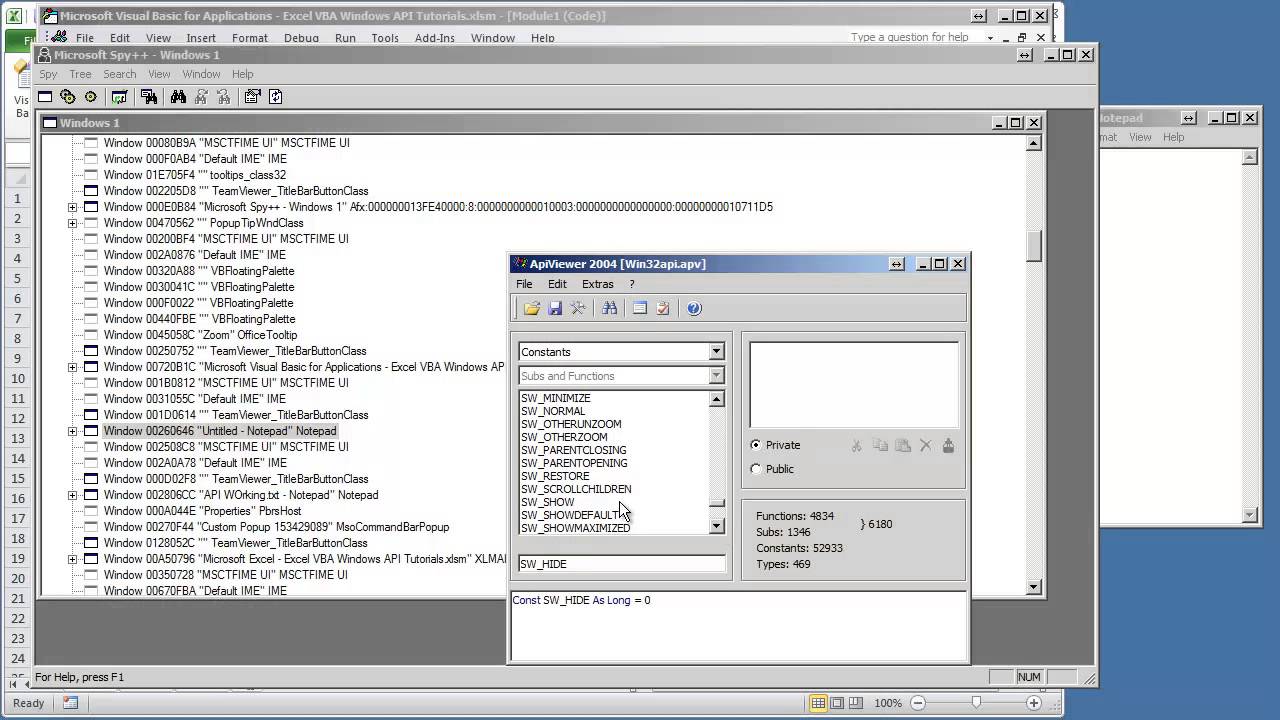The image size is (1280, 720).
Task: Select the Private radio button
Action: click(x=756, y=445)
